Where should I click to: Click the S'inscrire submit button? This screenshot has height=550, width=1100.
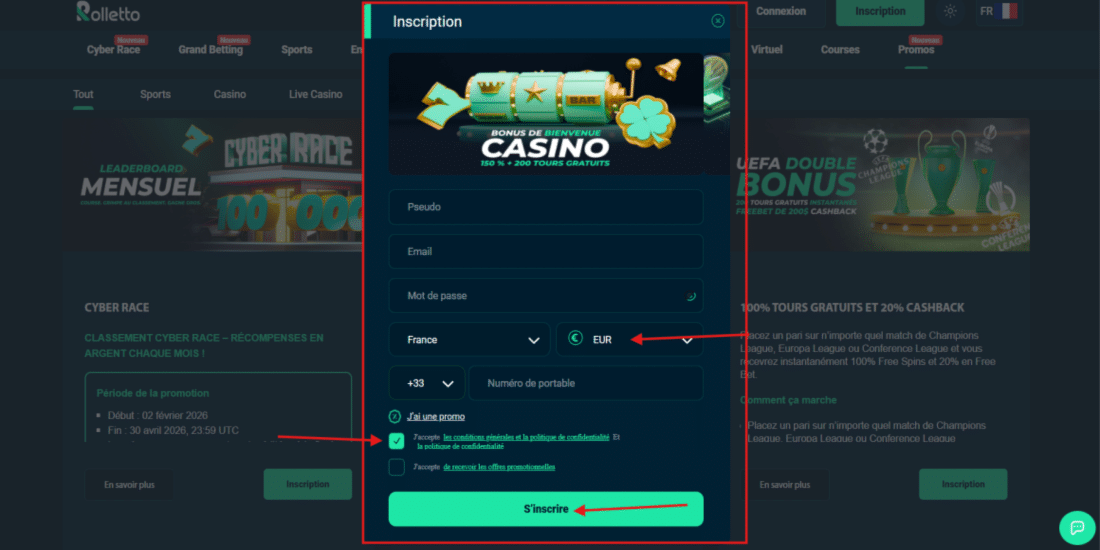point(546,509)
